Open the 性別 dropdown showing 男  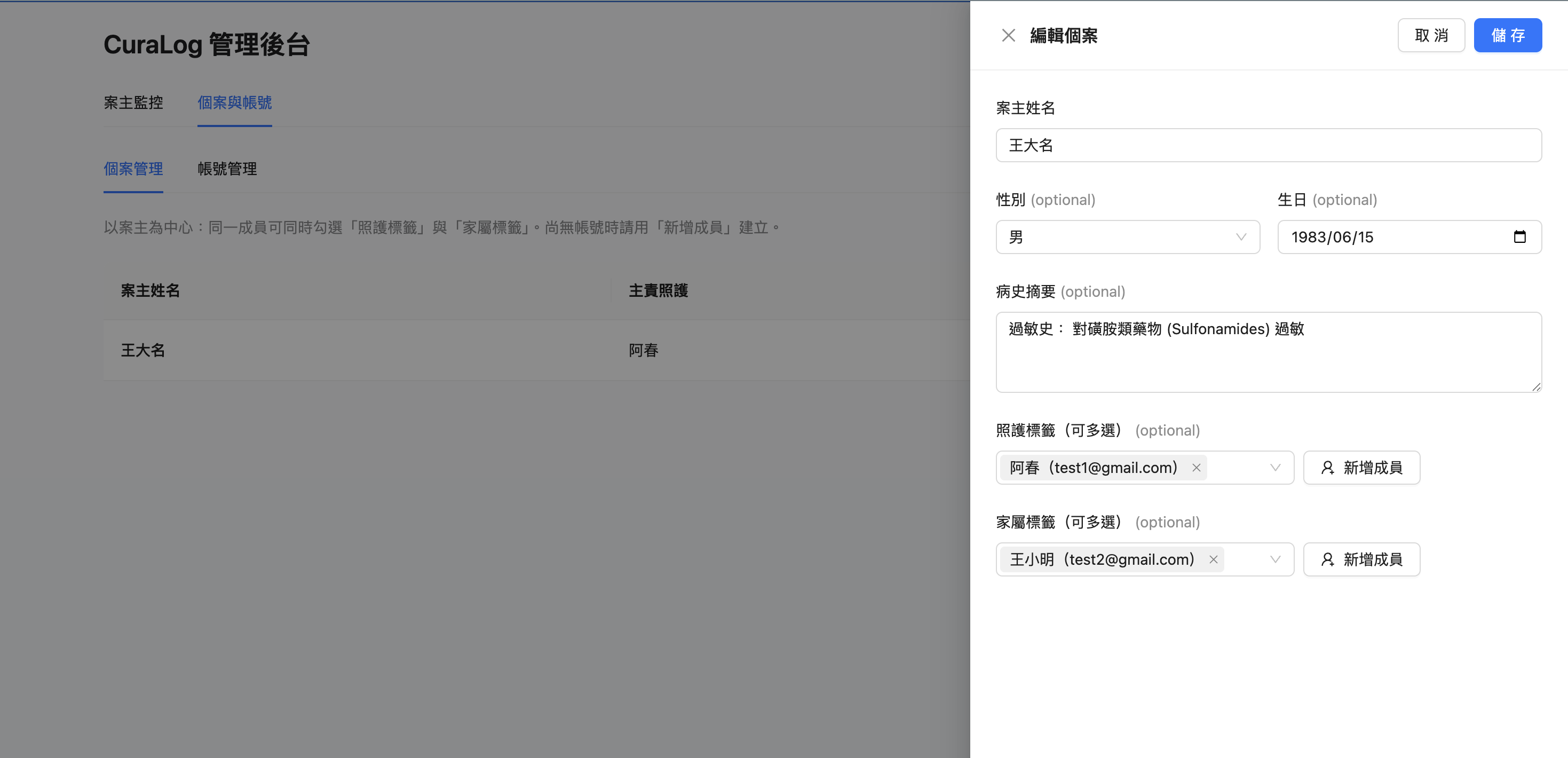(1127, 238)
